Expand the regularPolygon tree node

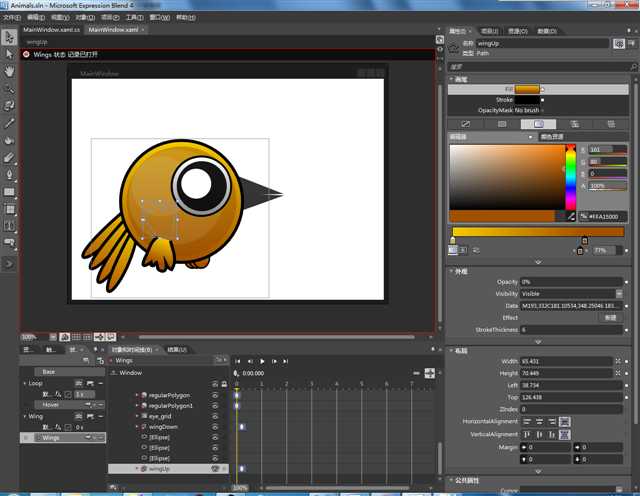coord(137,395)
